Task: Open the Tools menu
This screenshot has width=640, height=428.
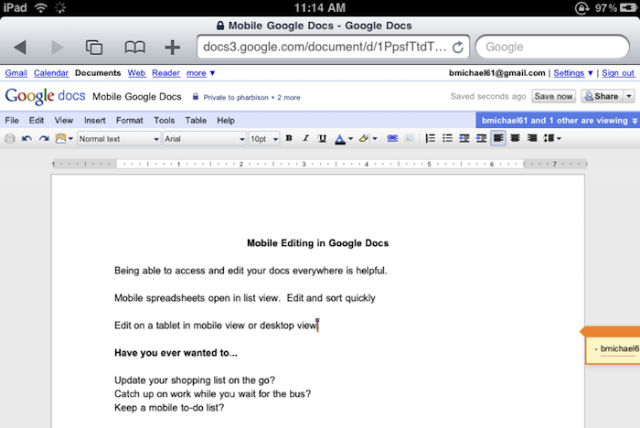Action: click(x=164, y=120)
